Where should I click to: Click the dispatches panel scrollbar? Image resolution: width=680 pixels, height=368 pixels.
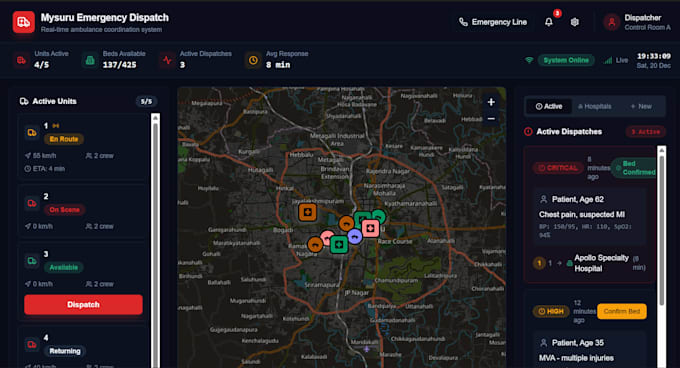point(661,257)
